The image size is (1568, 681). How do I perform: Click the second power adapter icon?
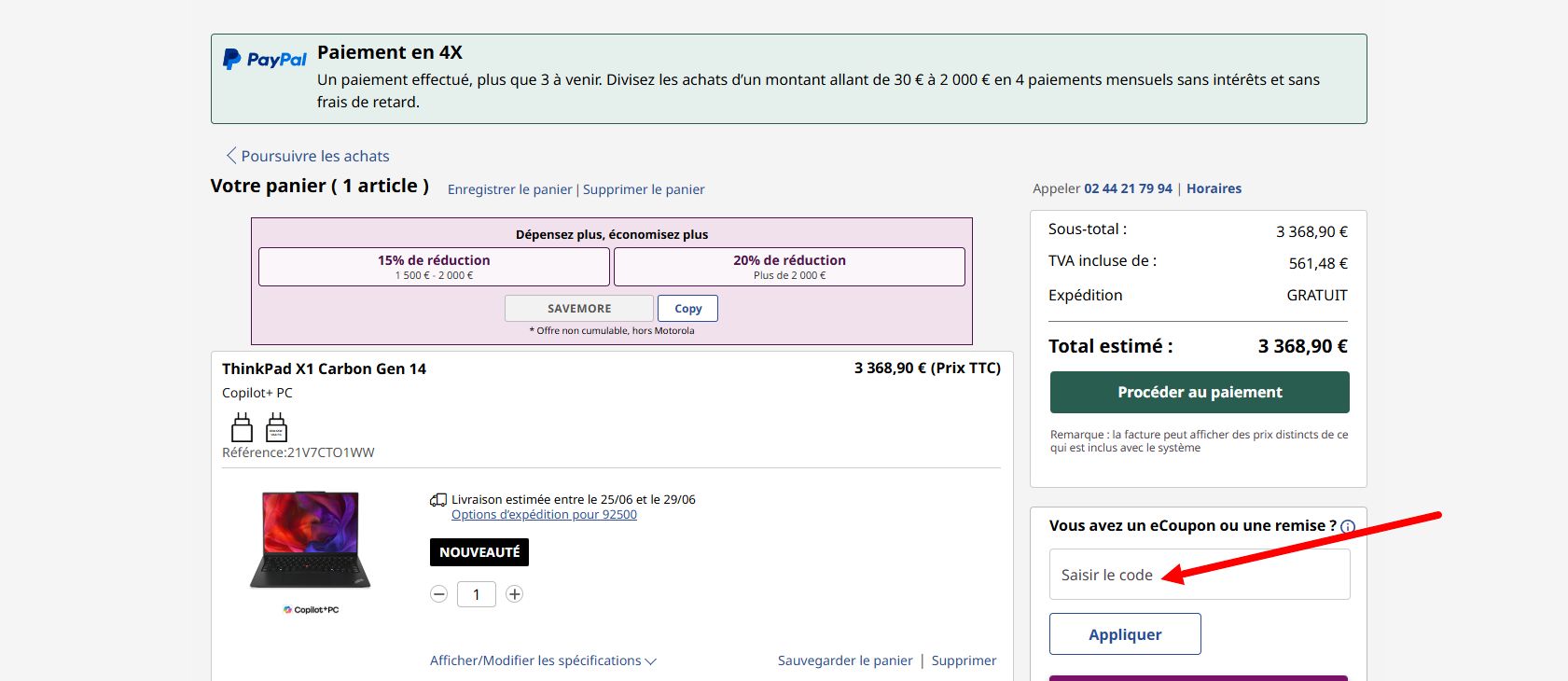[276, 427]
